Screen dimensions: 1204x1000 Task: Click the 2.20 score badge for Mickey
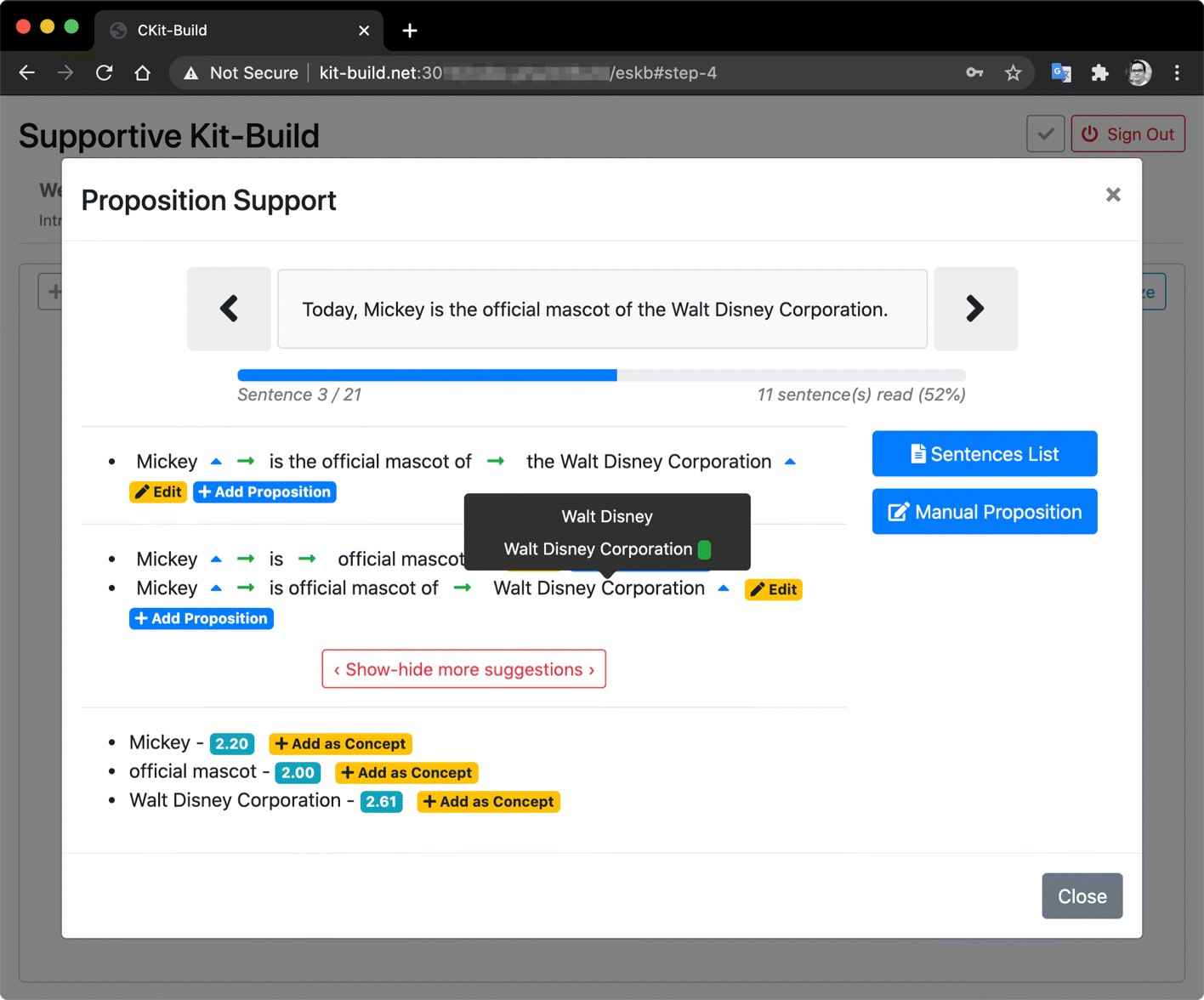[x=231, y=744]
